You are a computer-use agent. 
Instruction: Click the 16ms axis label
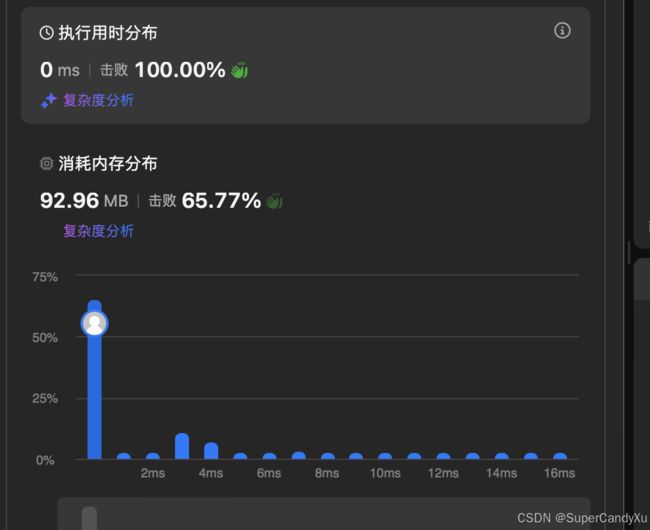[560, 473]
